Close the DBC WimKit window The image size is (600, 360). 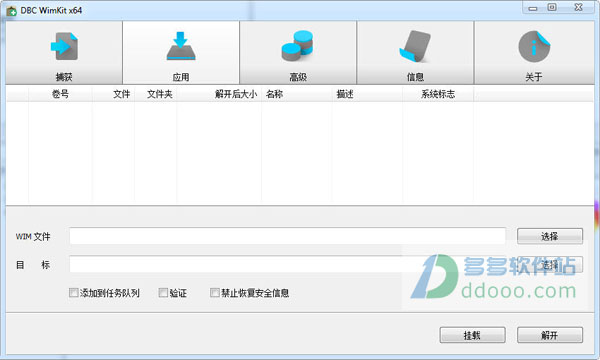coord(578,7)
